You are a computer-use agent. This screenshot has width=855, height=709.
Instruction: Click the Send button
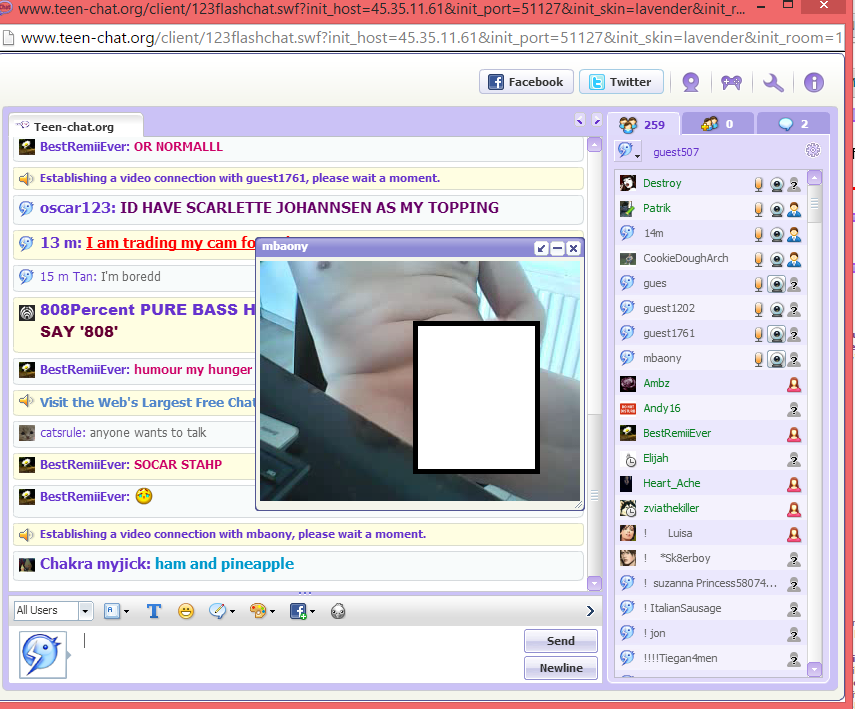[560, 641]
